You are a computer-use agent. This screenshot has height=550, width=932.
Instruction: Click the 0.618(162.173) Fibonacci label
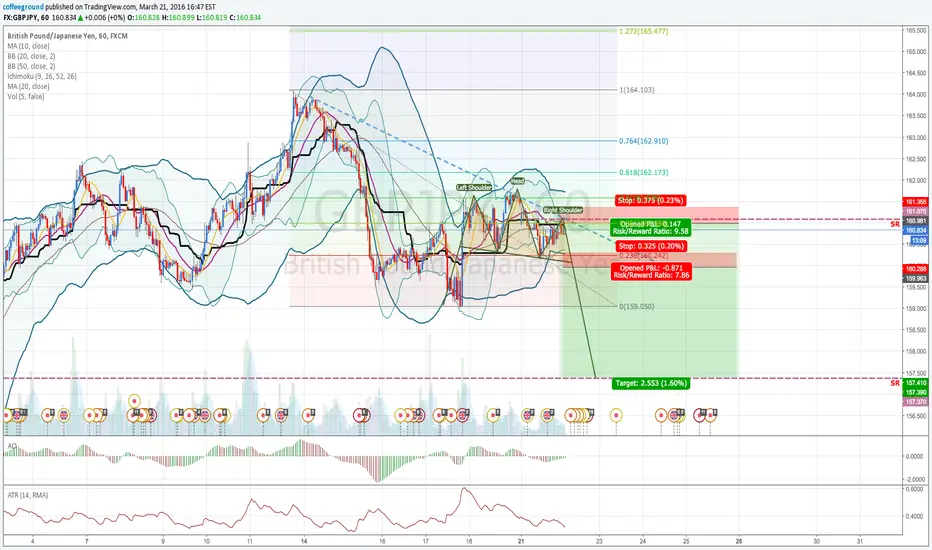(x=644, y=172)
